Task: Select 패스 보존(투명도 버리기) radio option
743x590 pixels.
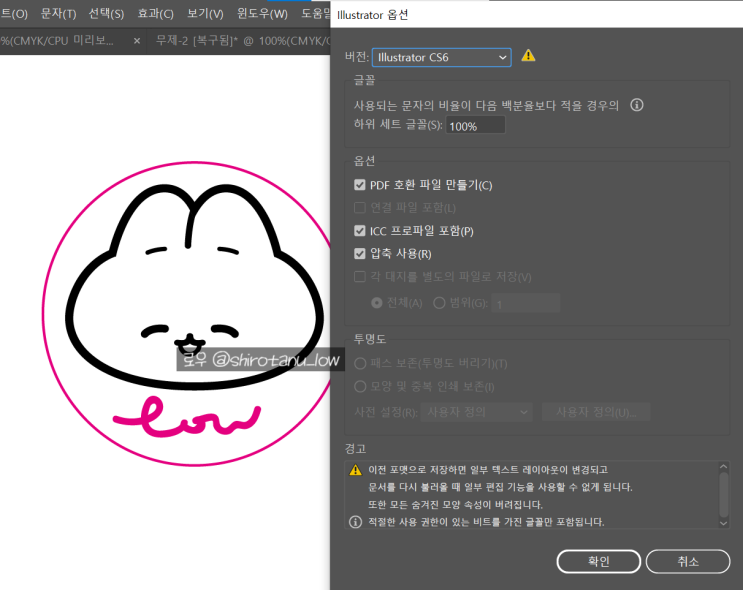Action: tap(360, 363)
